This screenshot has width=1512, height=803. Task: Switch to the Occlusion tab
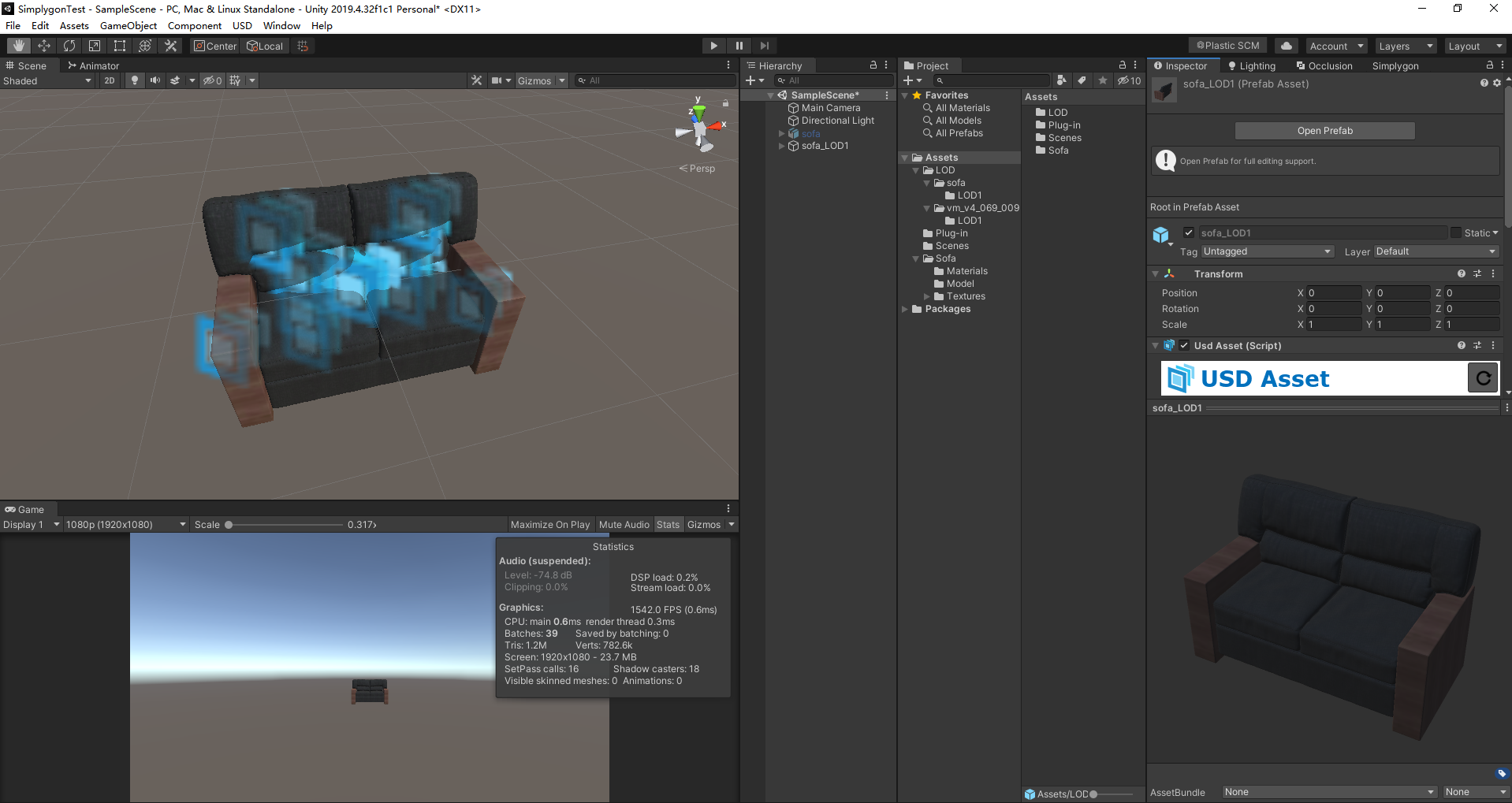(x=1324, y=65)
